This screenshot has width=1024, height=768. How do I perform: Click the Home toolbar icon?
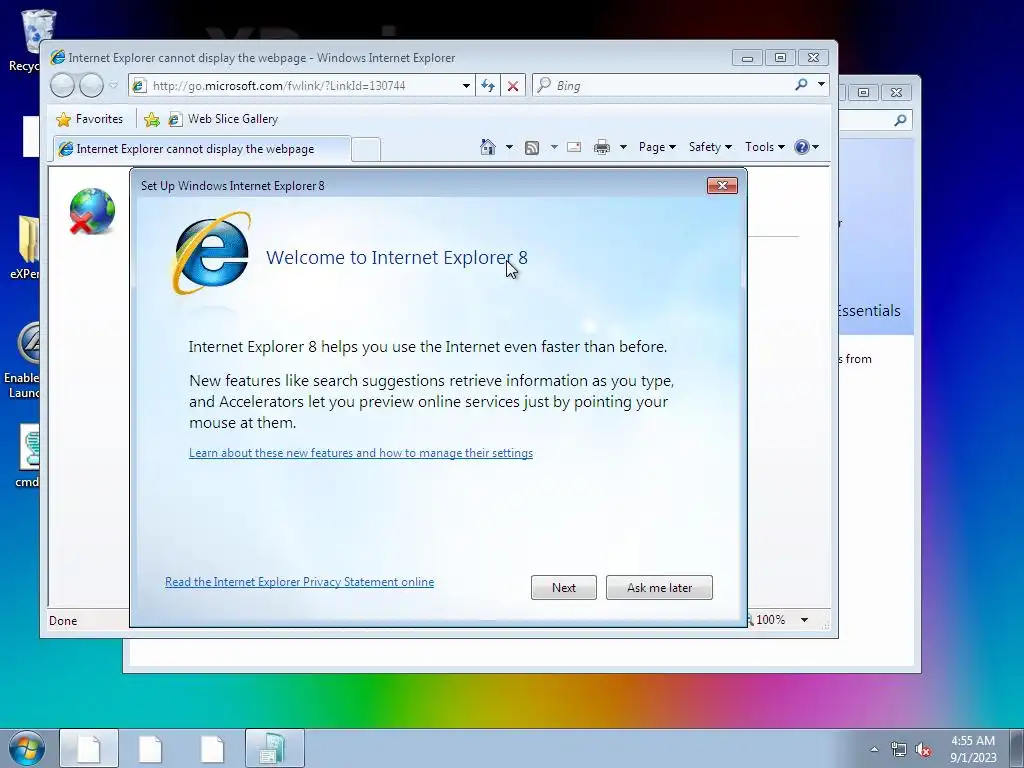tap(488, 147)
